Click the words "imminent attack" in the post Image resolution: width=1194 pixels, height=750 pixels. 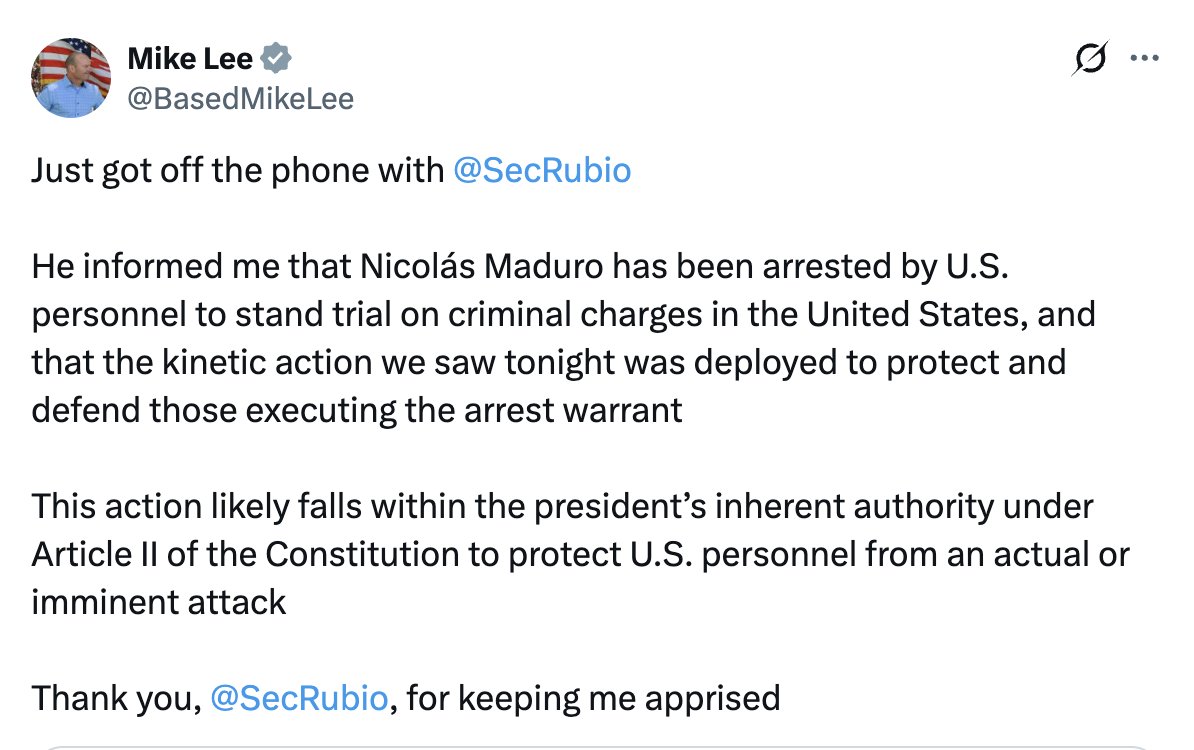[159, 601]
